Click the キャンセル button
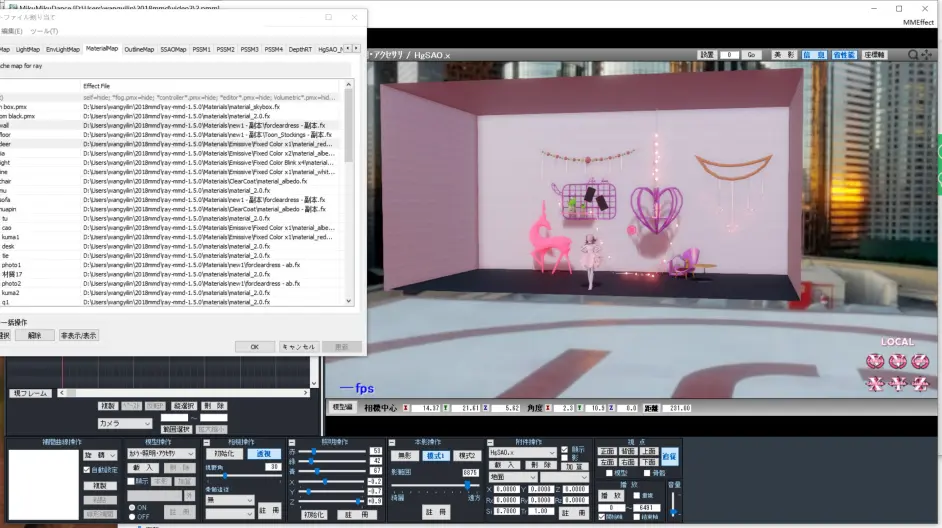This screenshot has width=942, height=528. click(299, 347)
